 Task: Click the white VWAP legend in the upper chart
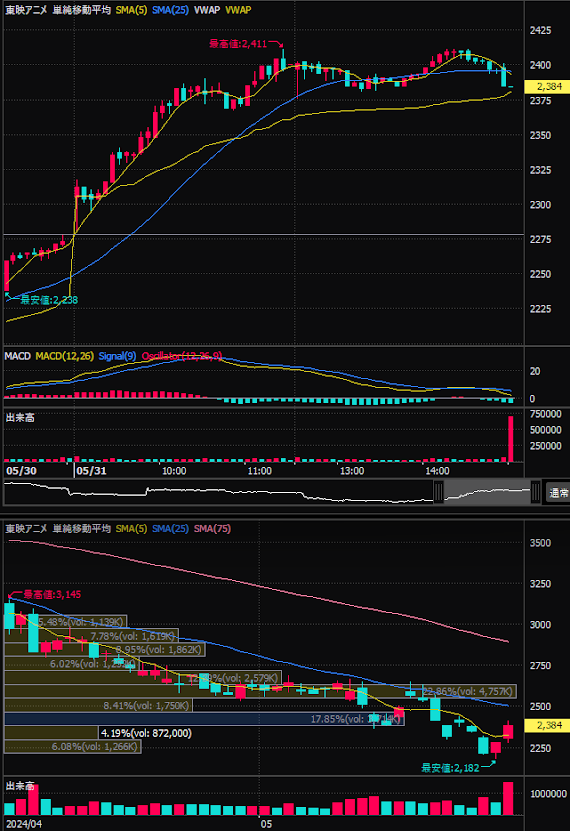[x=207, y=10]
